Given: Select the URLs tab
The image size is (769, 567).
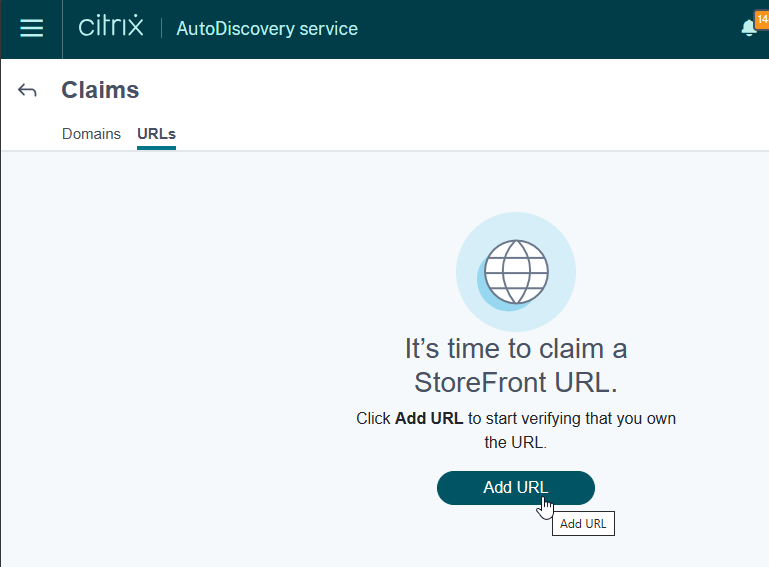Looking at the screenshot, I should (156, 134).
